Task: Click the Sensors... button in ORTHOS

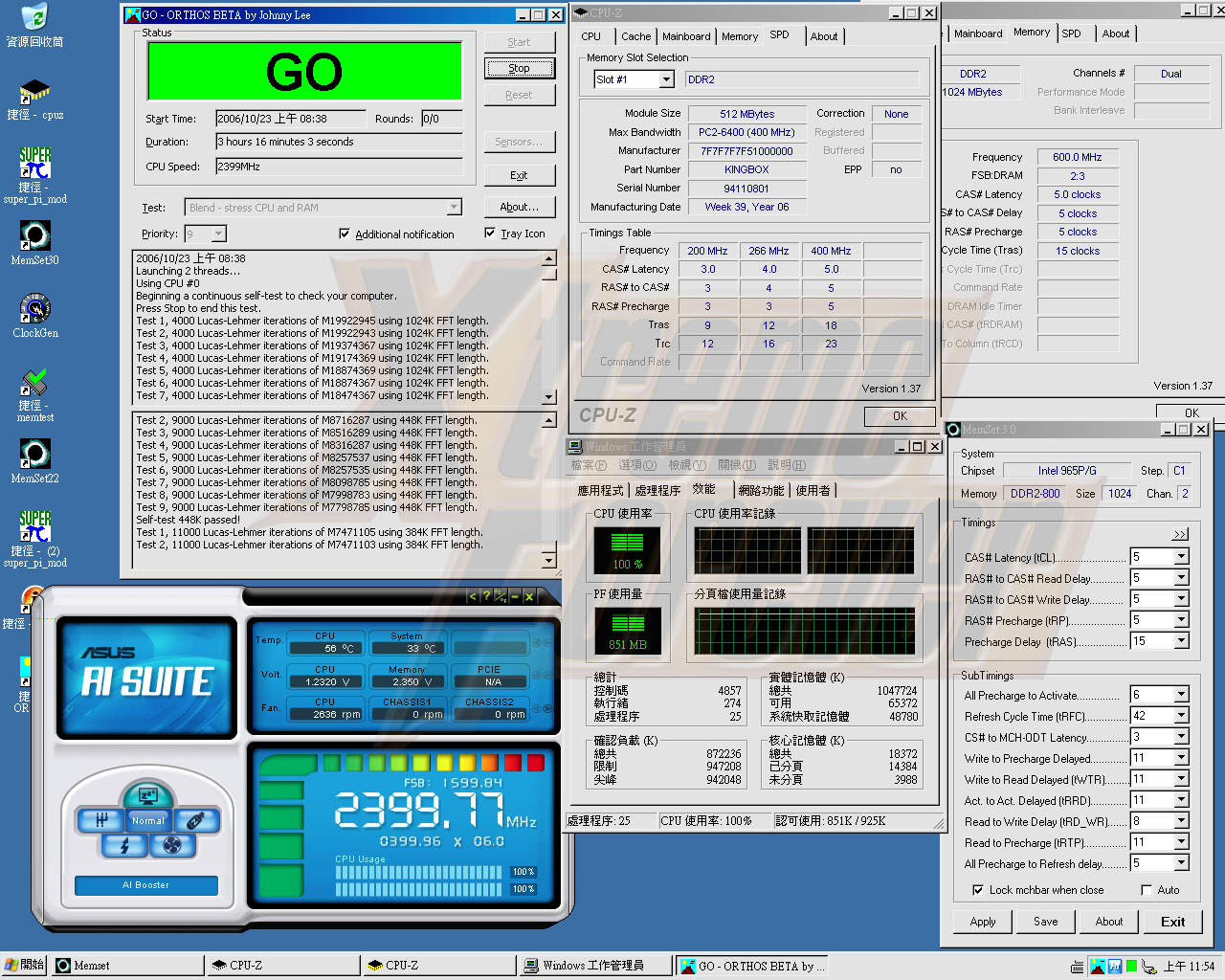Action: tap(519, 142)
